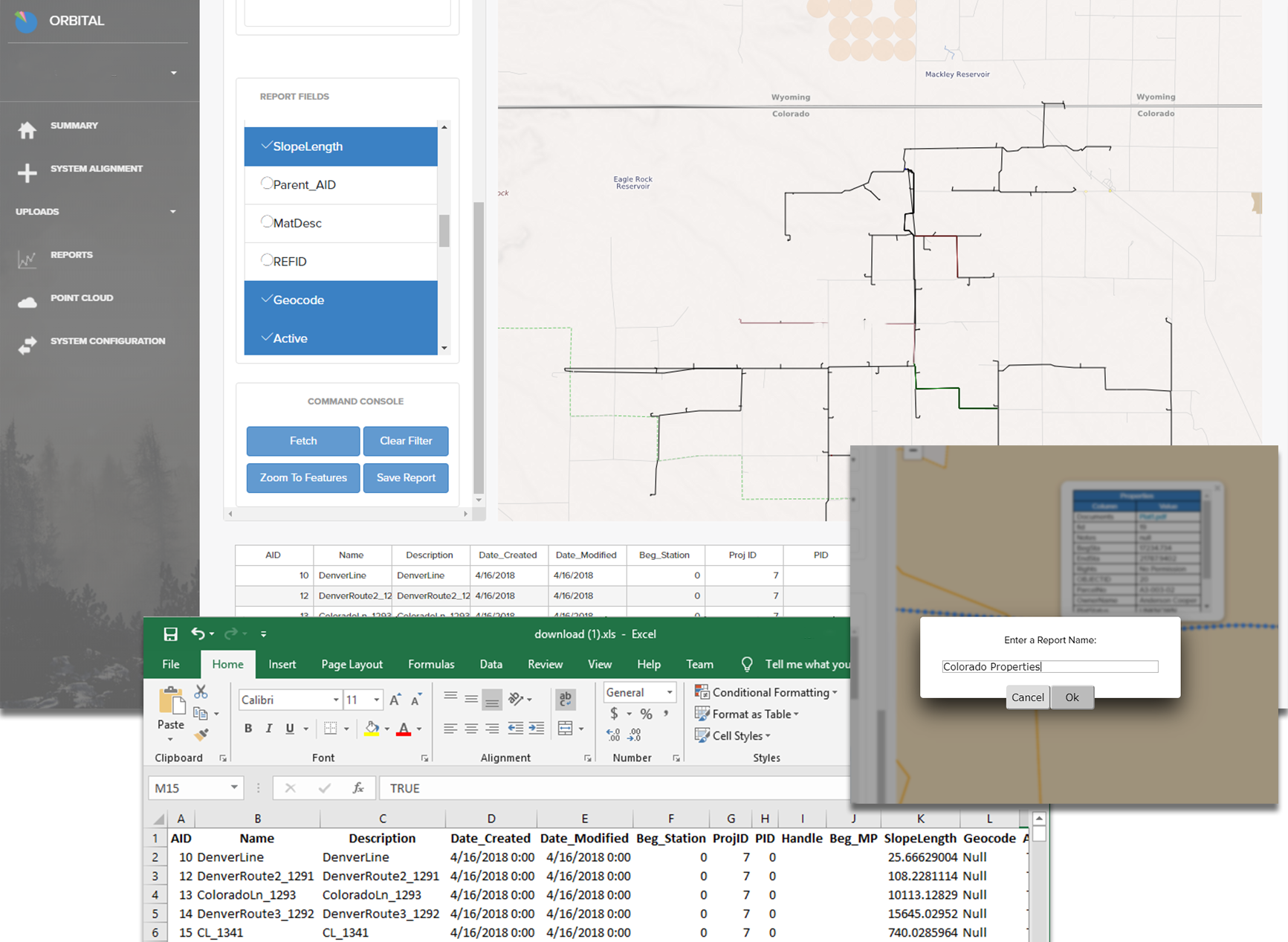Toggle Underline formatting in Excel
The width and height of the screenshot is (1288, 942).
289,729
